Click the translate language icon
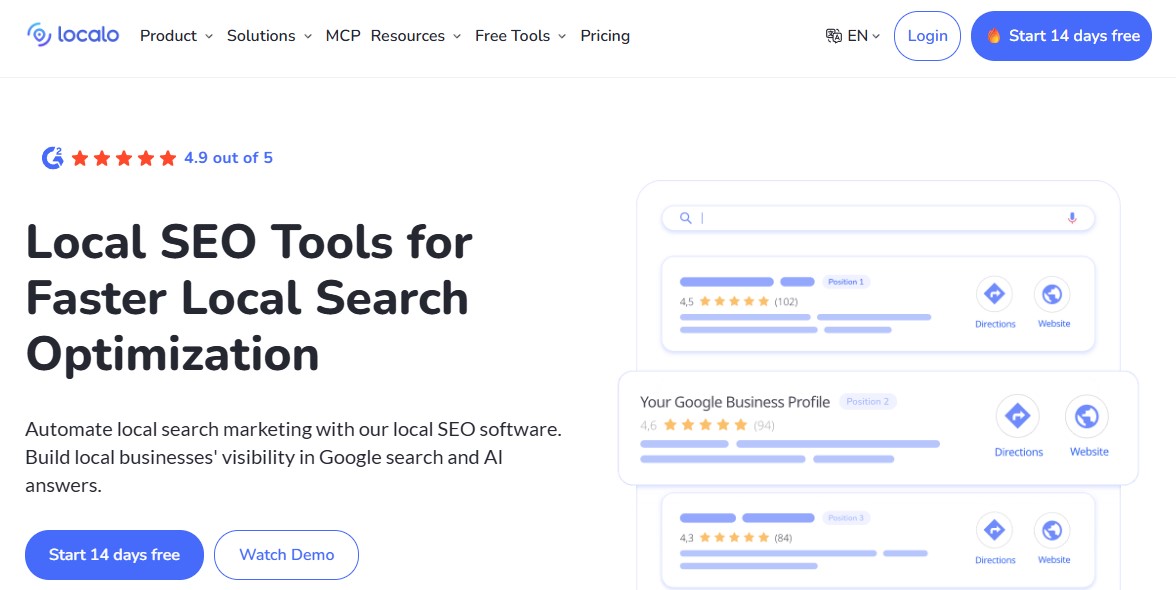Viewport: 1176px width, 590px height. coord(833,36)
